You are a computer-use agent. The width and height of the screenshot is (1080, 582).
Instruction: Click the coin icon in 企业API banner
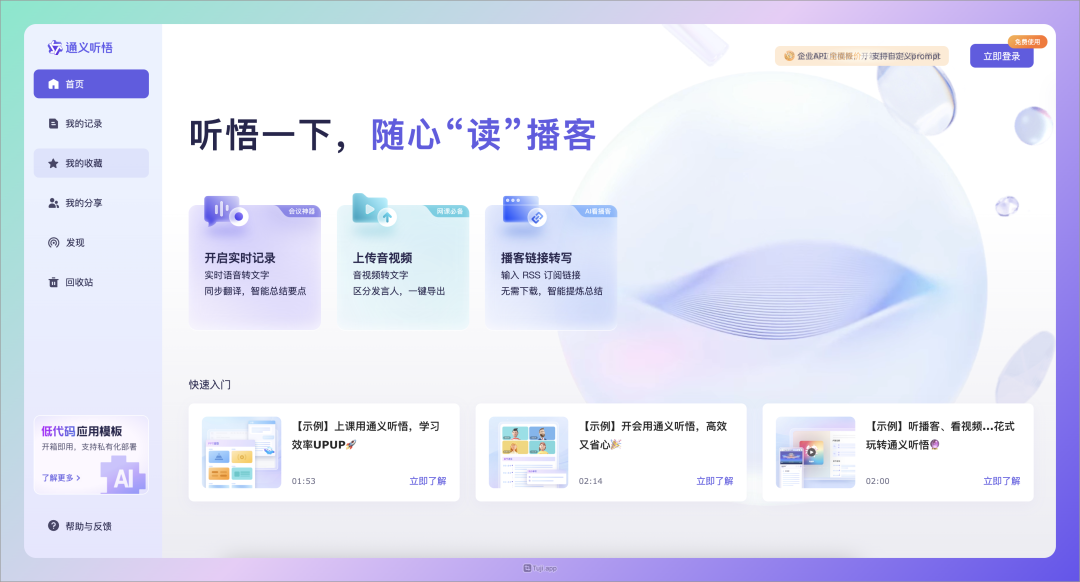789,56
